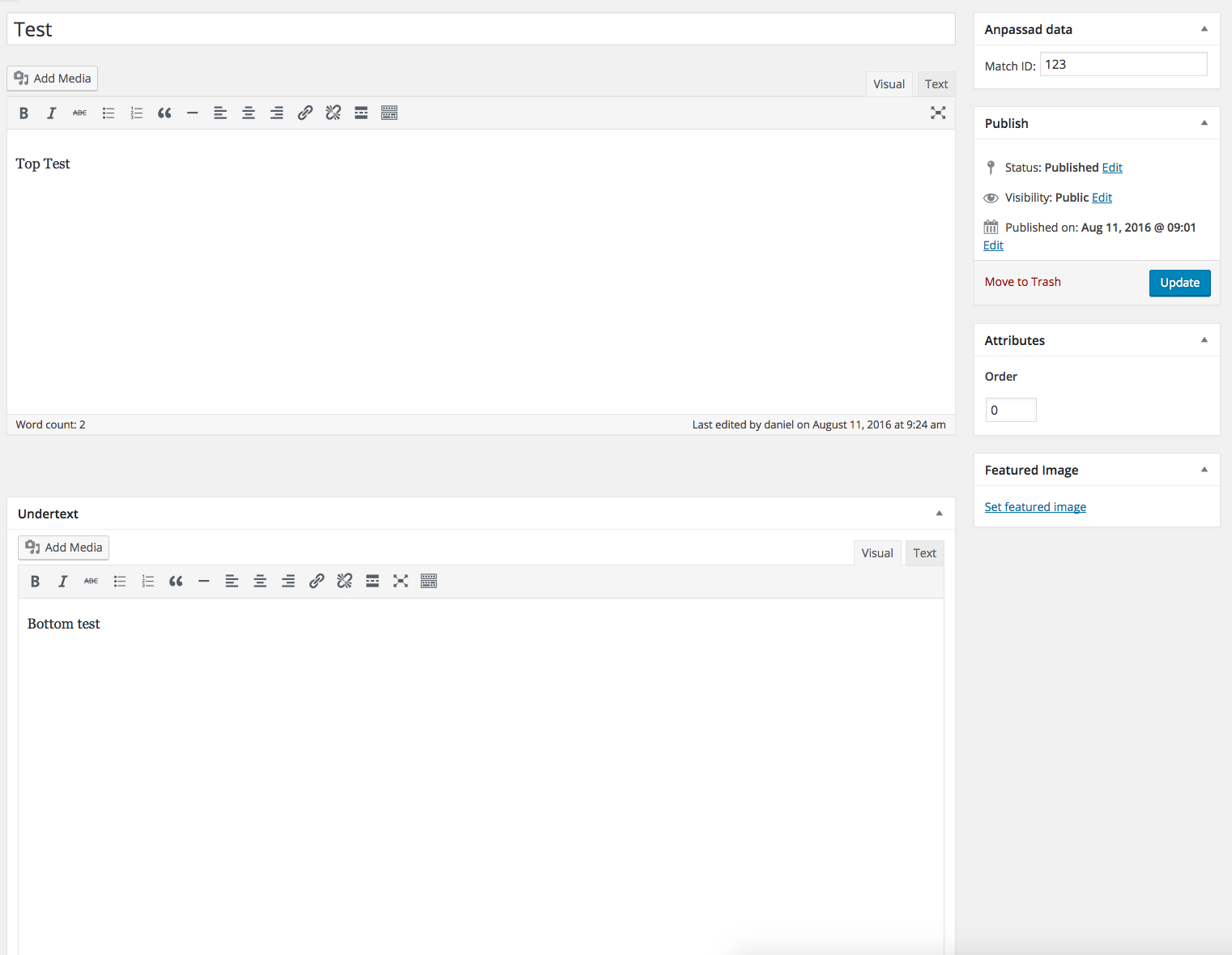The width and height of the screenshot is (1232, 955).
Task: Align left in the Undertext editor toolbar
Action: point(232,582)
